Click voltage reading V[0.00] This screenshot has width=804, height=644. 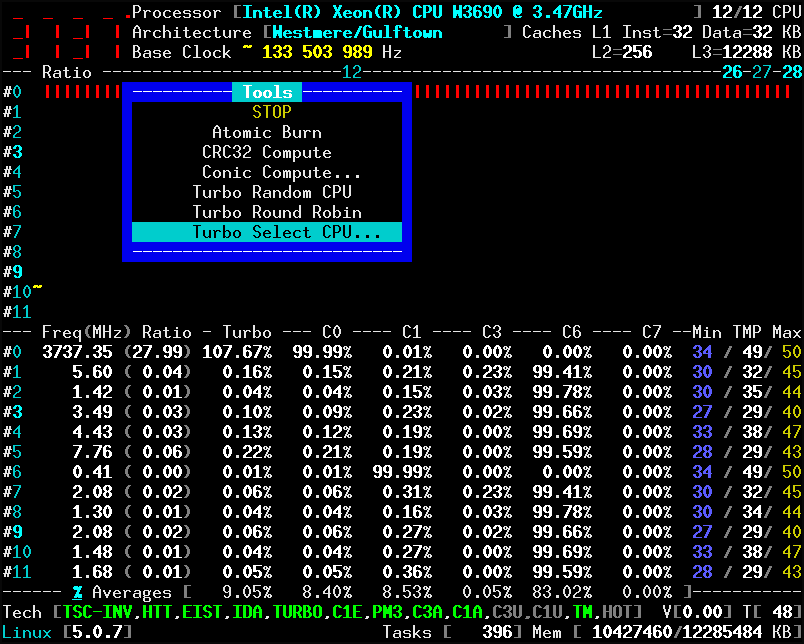tap(697, 612)
